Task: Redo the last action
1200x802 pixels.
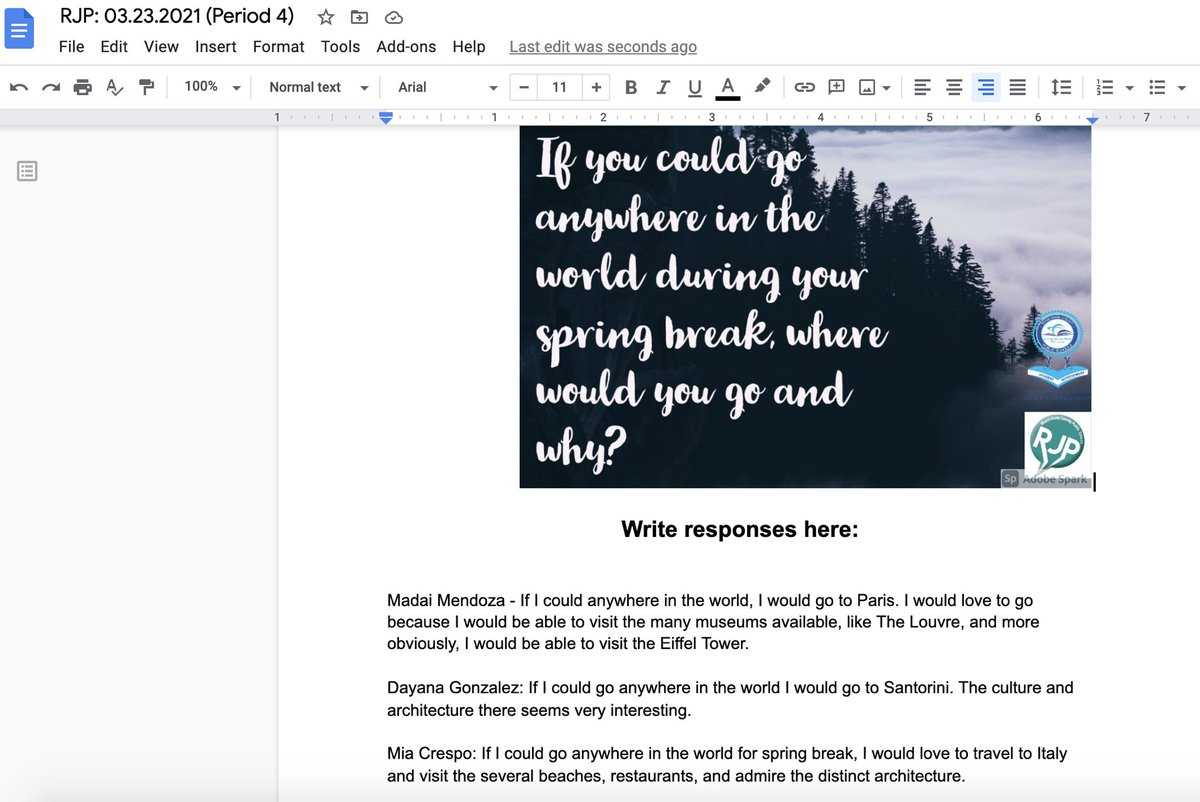Action: [x=51, y=88]
